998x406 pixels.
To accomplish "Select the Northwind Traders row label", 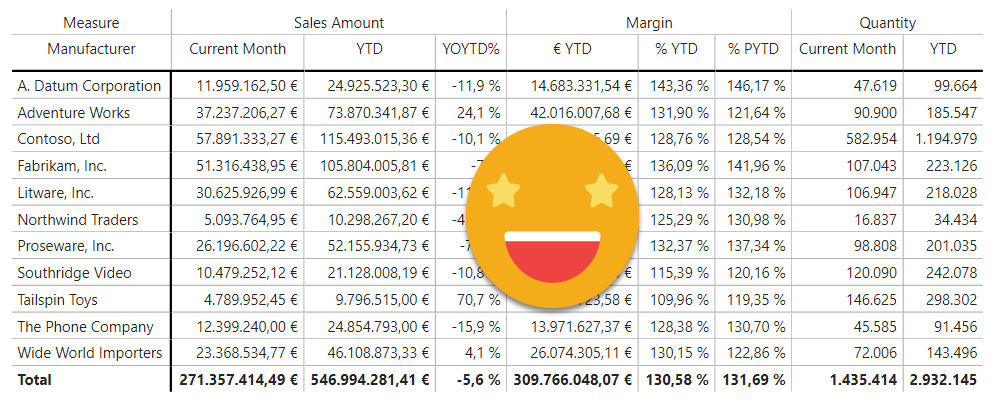I will tap(78, 220).
